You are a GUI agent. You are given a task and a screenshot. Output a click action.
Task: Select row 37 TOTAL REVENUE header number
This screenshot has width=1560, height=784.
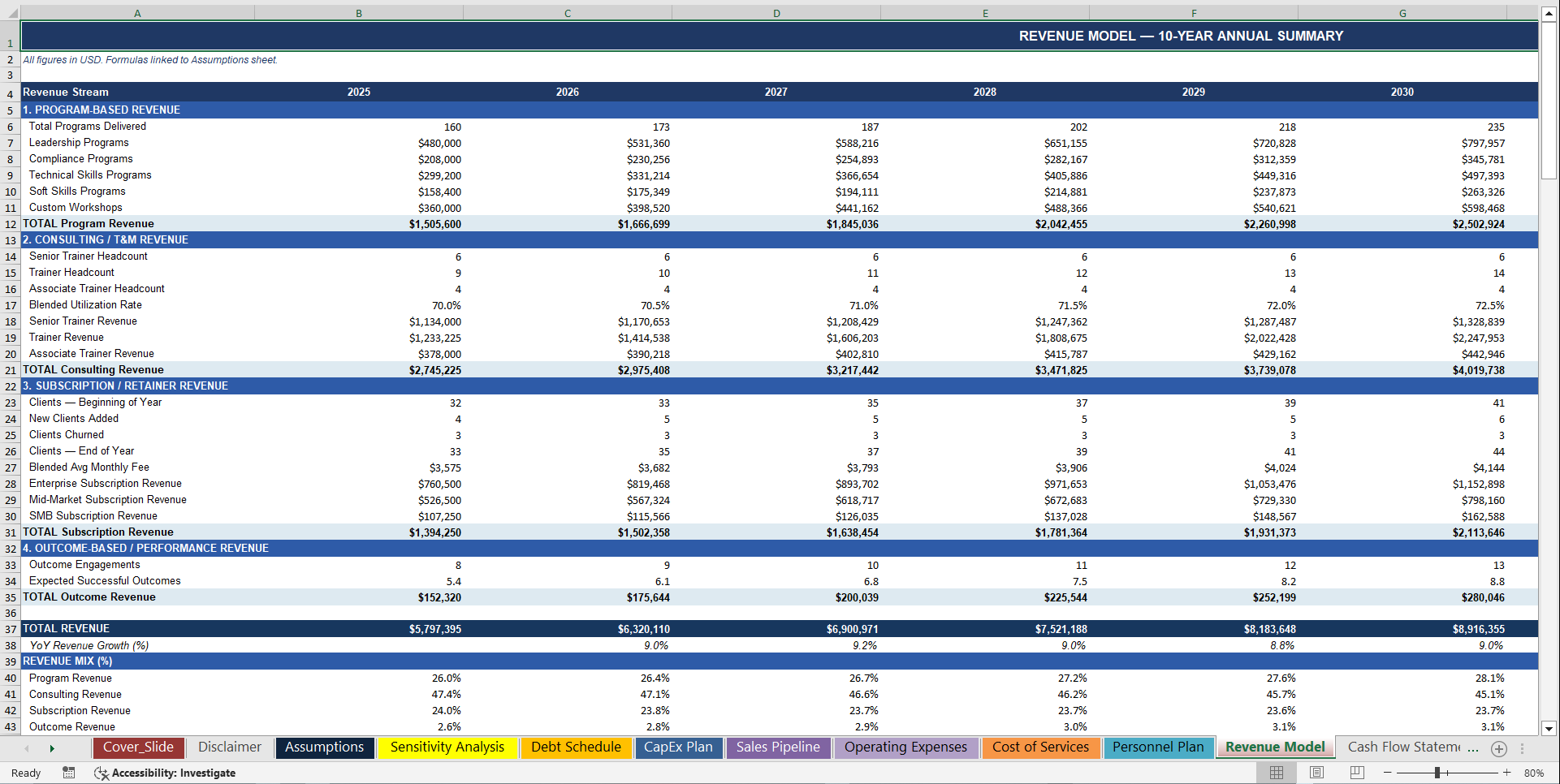[x=10, y=628]
